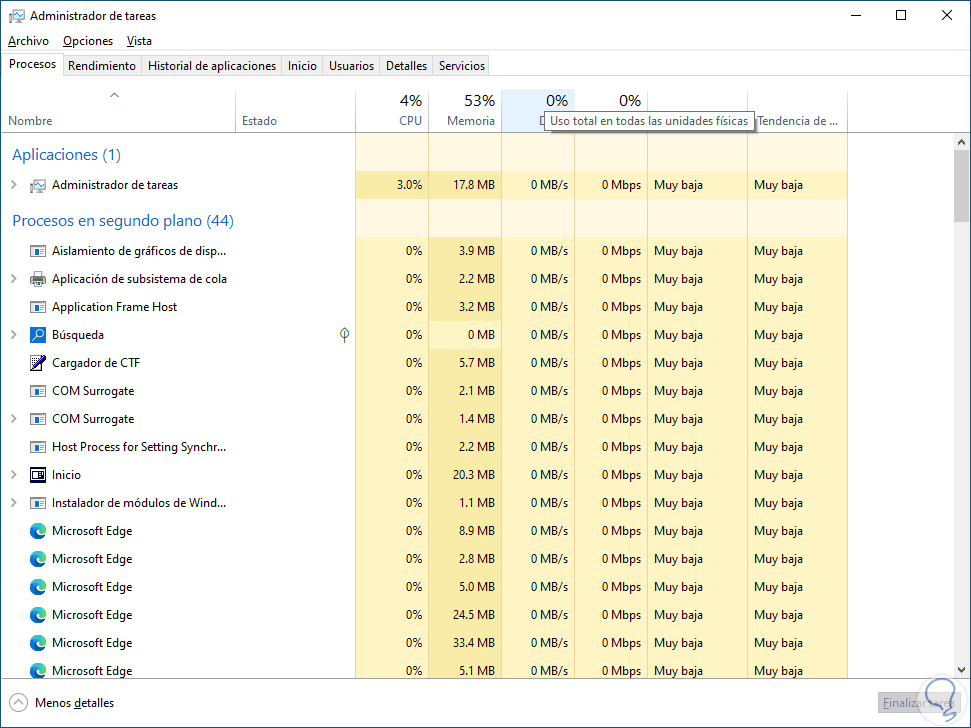Select the Microsoft Edge row using 24.5 MB
This screenshot has width=971, height=728.
tap(424, 615)
